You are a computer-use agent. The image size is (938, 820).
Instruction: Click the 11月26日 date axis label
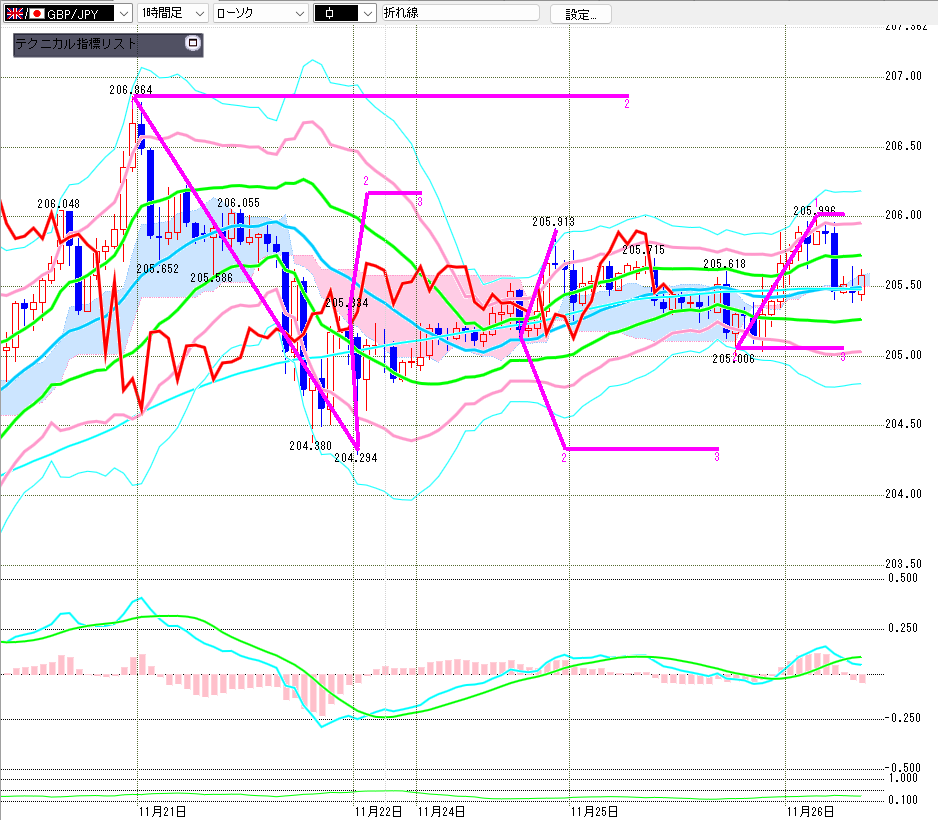tap(811, 811)
